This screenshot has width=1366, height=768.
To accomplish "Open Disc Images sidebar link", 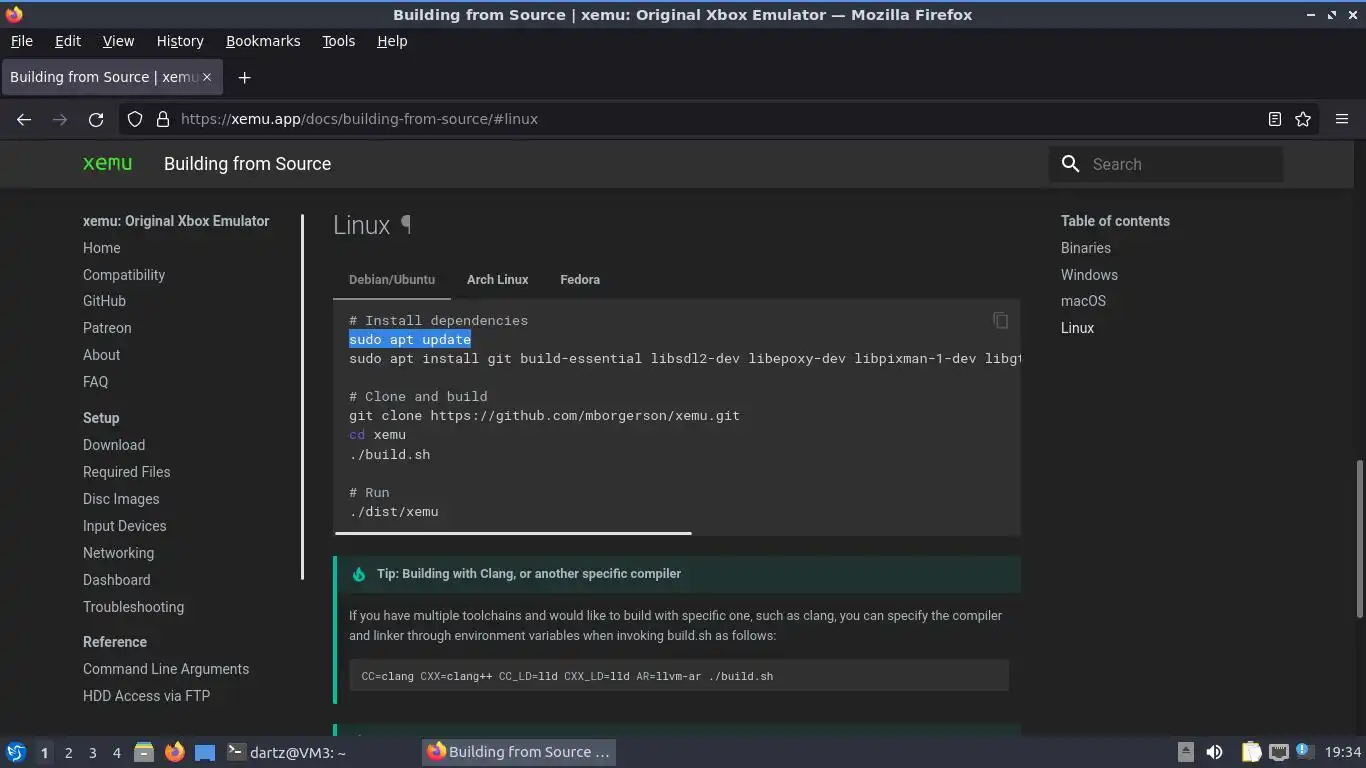I will pyautogui.click(x=121, y=499).
